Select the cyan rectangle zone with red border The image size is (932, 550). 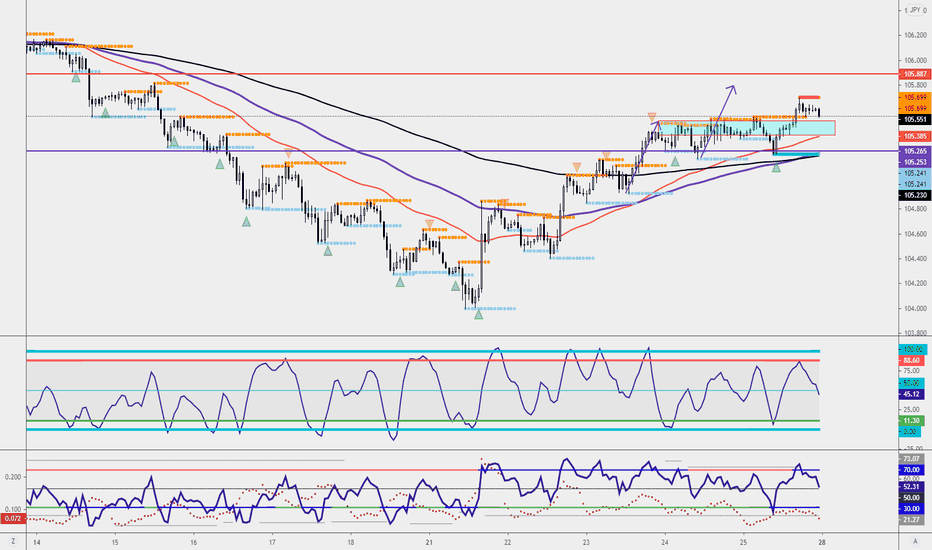coord(748,128)
